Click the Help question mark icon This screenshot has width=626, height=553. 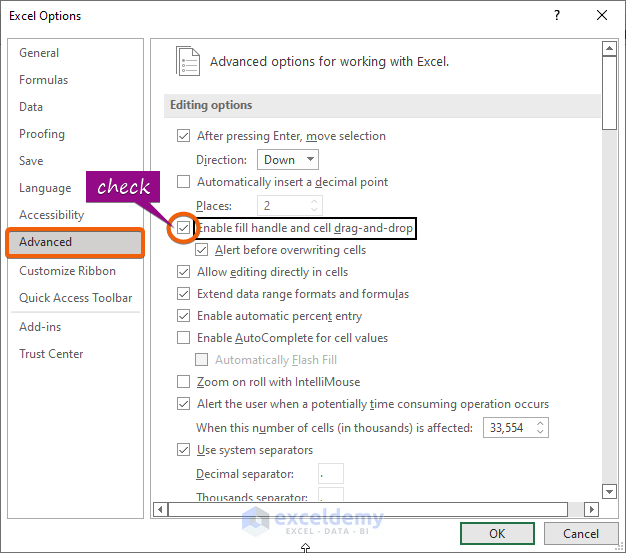pos(555,16)
